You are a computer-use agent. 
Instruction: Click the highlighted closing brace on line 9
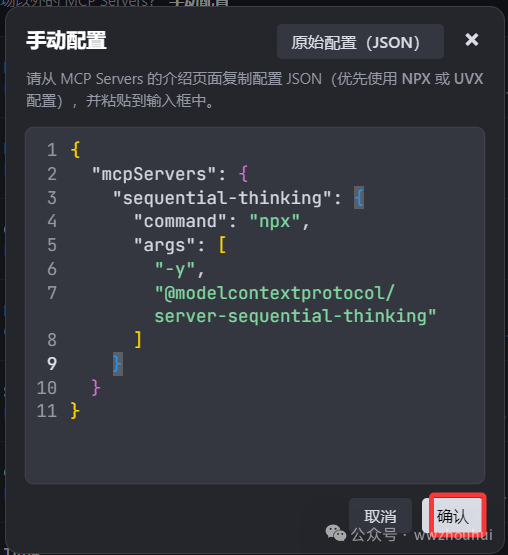118,364
